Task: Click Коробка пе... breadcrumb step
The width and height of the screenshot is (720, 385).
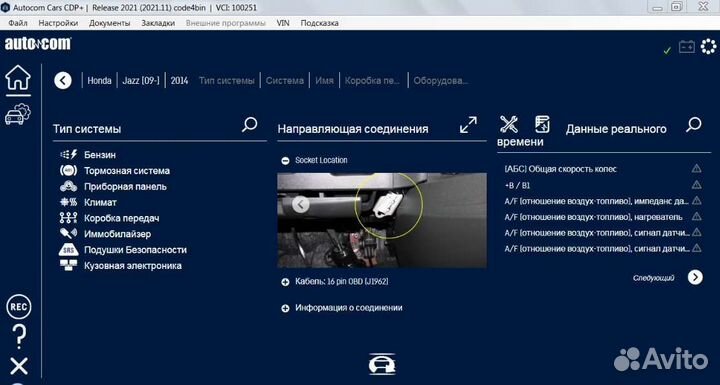Action: click(372, 80)
